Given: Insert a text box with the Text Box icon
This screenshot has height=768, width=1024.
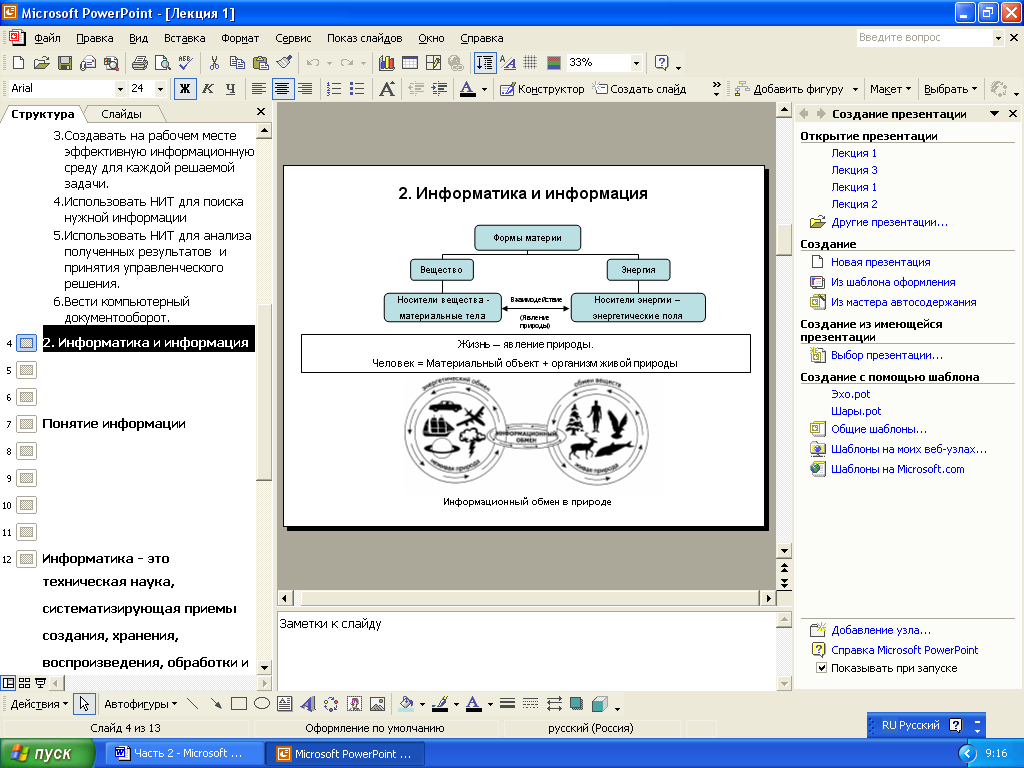Looking at the screenshot, I should pos(285,703).
